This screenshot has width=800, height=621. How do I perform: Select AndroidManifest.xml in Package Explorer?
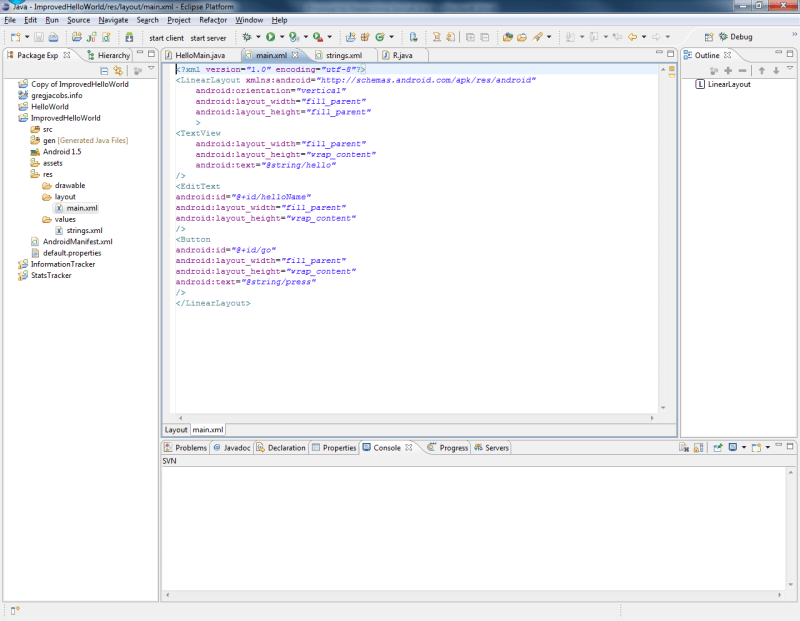coord(76,242)
